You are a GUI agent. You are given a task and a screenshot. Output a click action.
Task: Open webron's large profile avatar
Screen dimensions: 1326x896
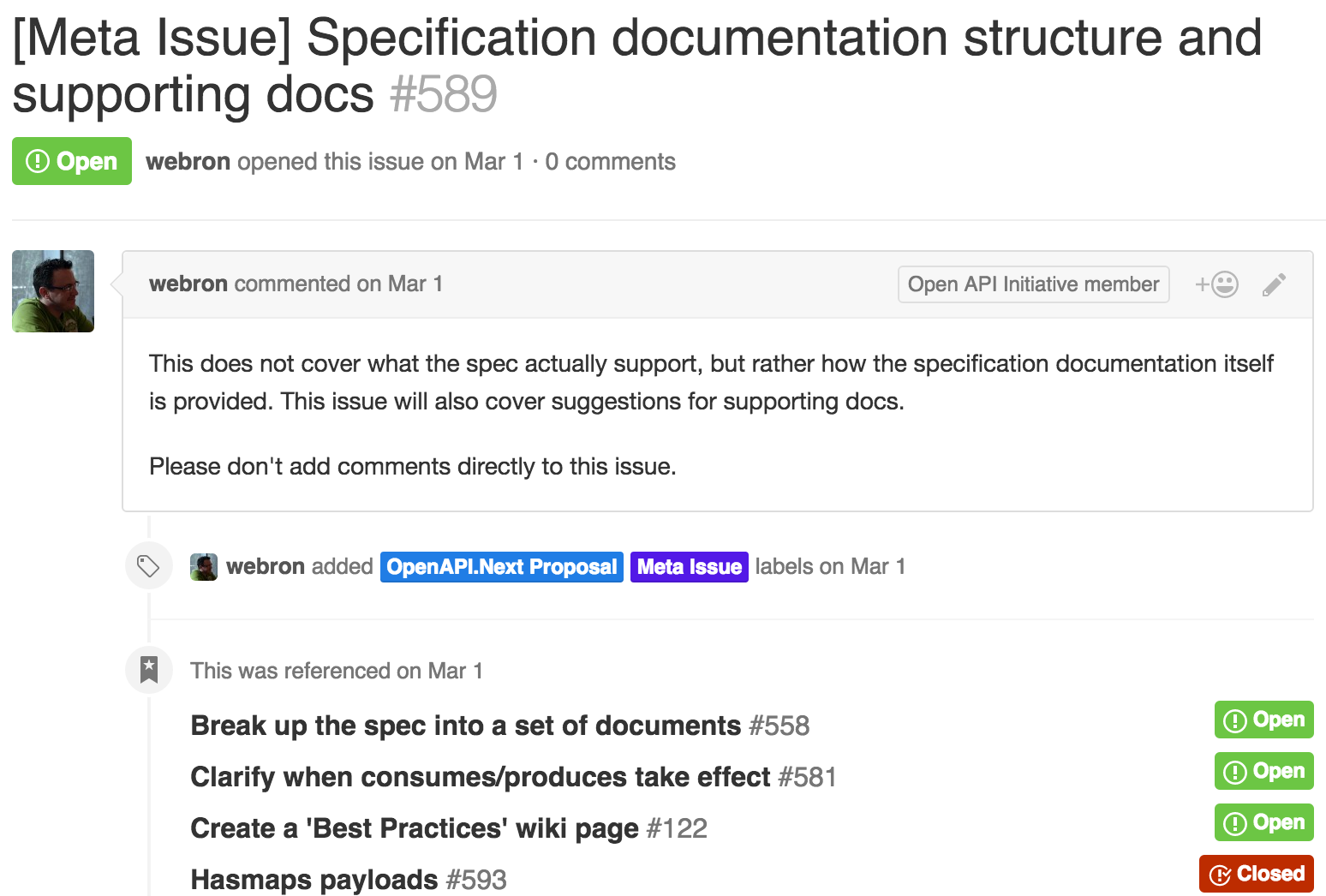[x=52, y=291]
